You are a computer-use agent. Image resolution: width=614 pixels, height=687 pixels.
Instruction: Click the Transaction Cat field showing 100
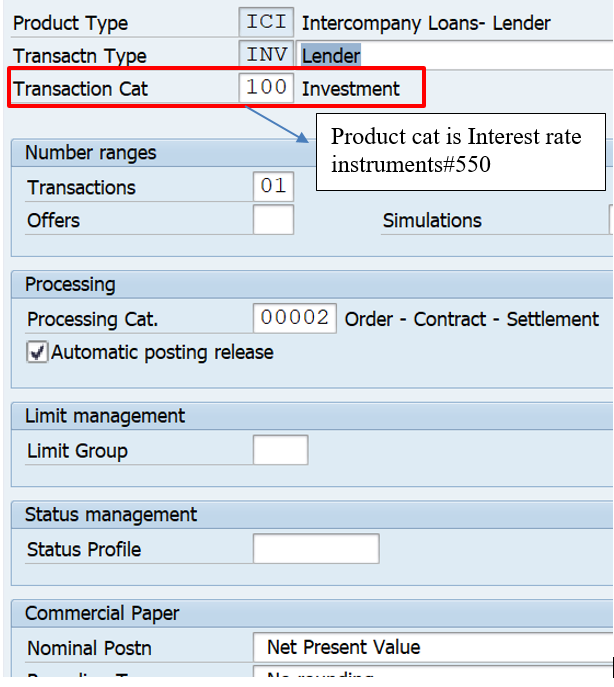click(x=266, y=88)
